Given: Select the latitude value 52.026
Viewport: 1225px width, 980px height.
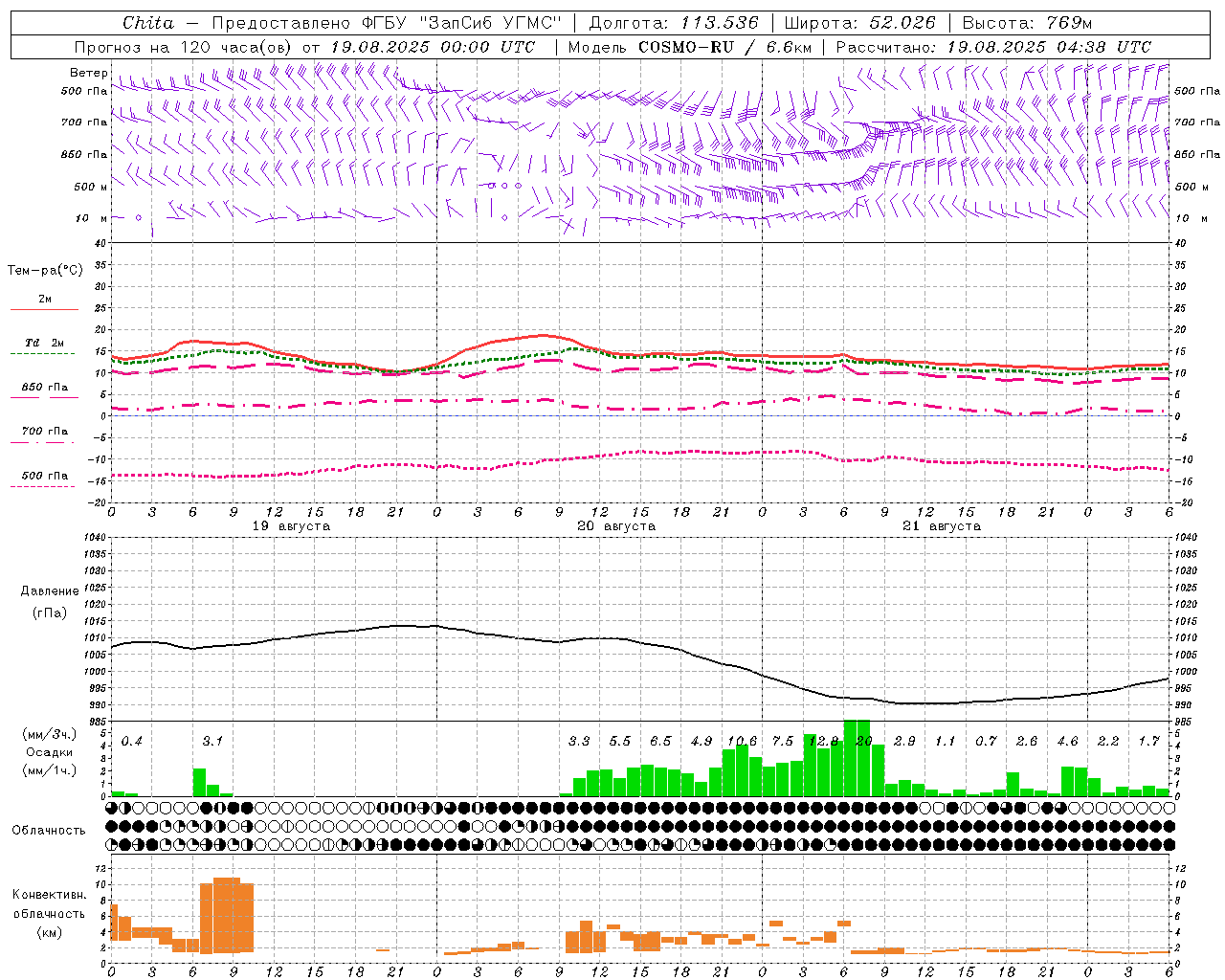Looking at the screenshot, I should (902, 23).
